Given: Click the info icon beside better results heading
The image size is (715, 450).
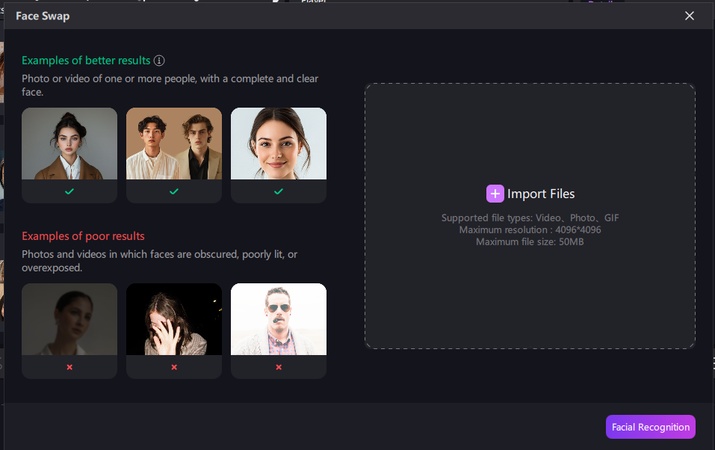Looking at the screenshot, I should [159, 60].
